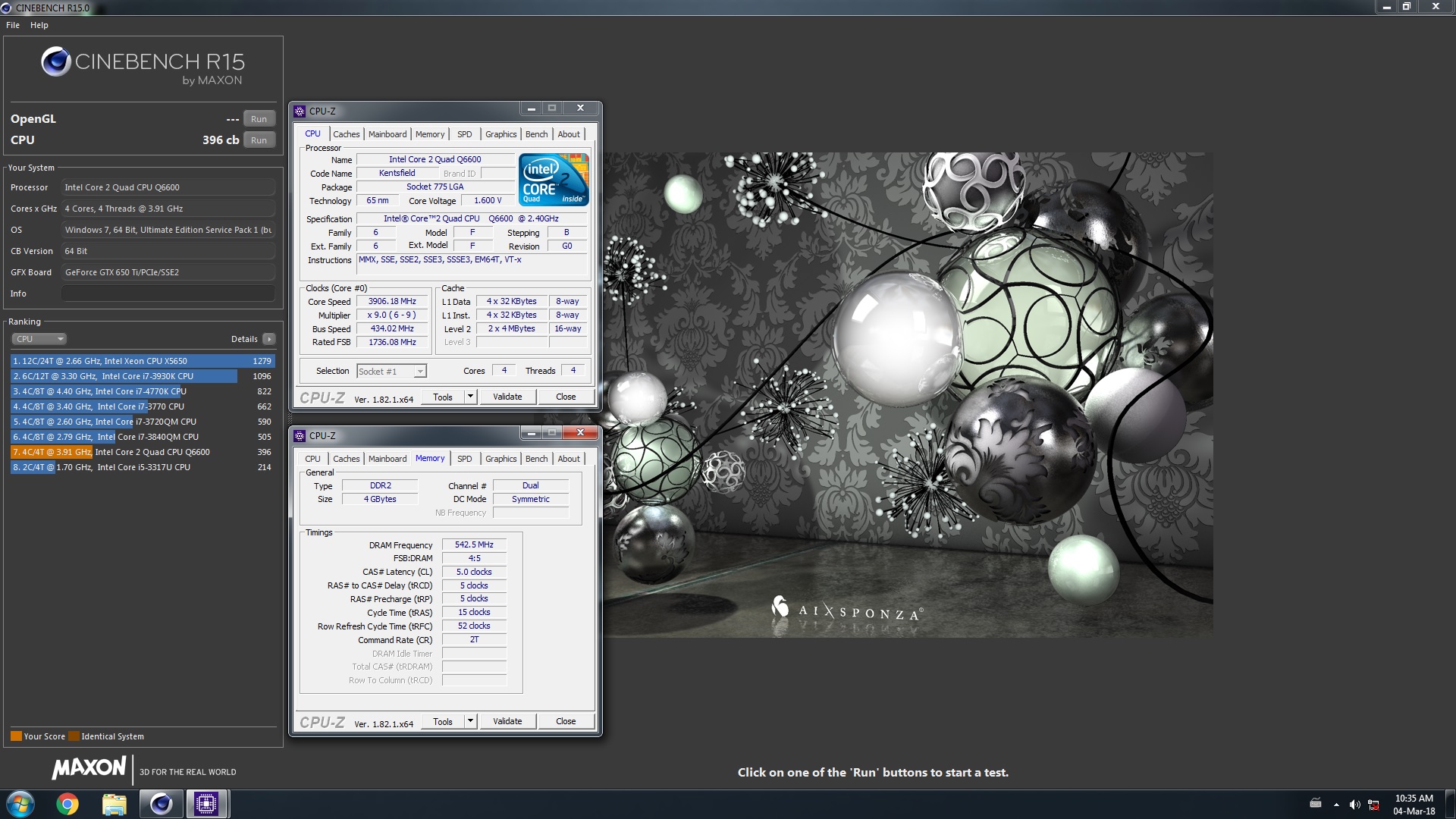Screen dimensions: 1456x819
Task: Open the File menu
Action: (x=13, y=25)
